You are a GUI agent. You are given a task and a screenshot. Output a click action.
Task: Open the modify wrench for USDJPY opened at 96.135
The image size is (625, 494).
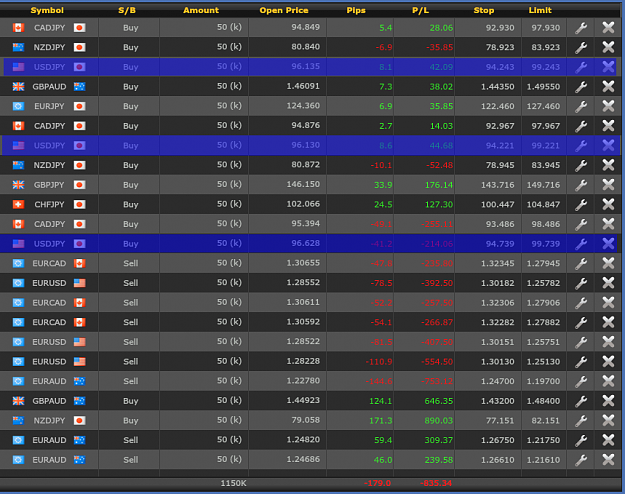[581, 67]
